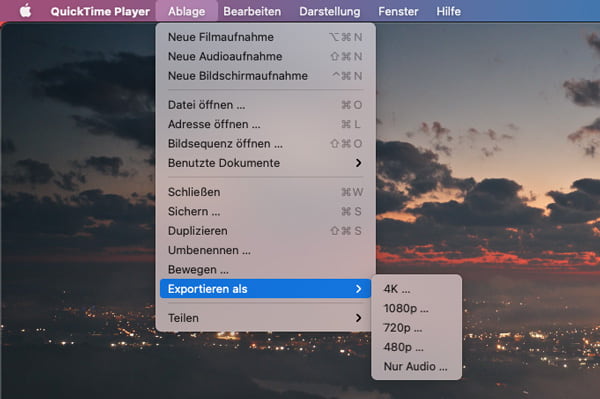The height and width of the screenshot is (399, 600).
Task: Select the highlighted Exportieren als entry
Action: 265,288
